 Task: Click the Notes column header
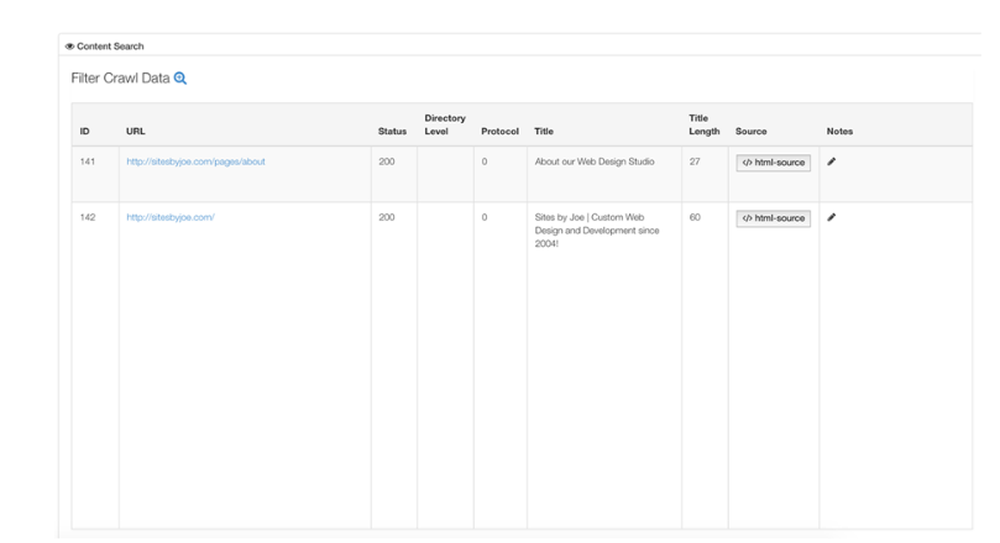point(839,131)
